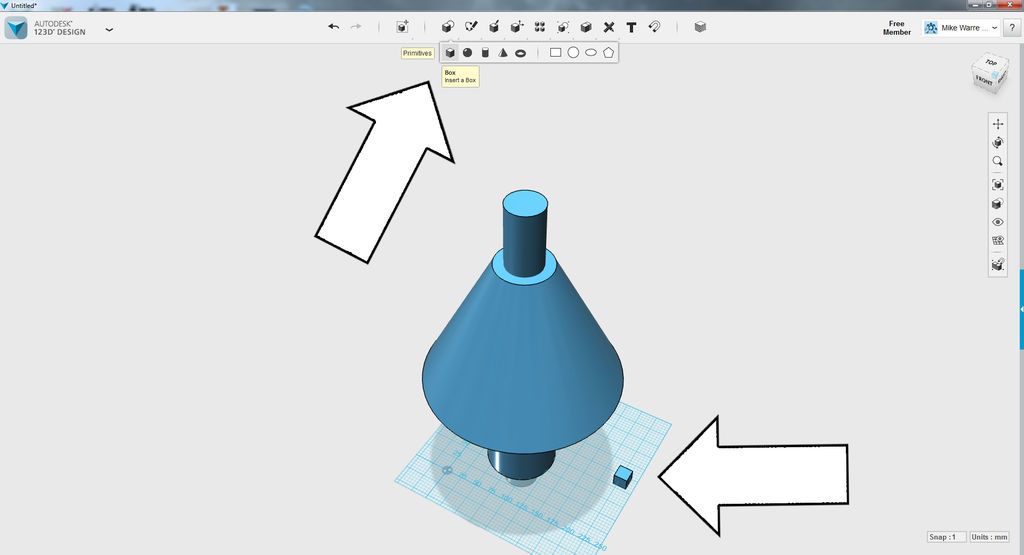Screen dimensions: 1024x555
Task: Toggle visibility with the eye icon
Action: (x=997, y=222)
